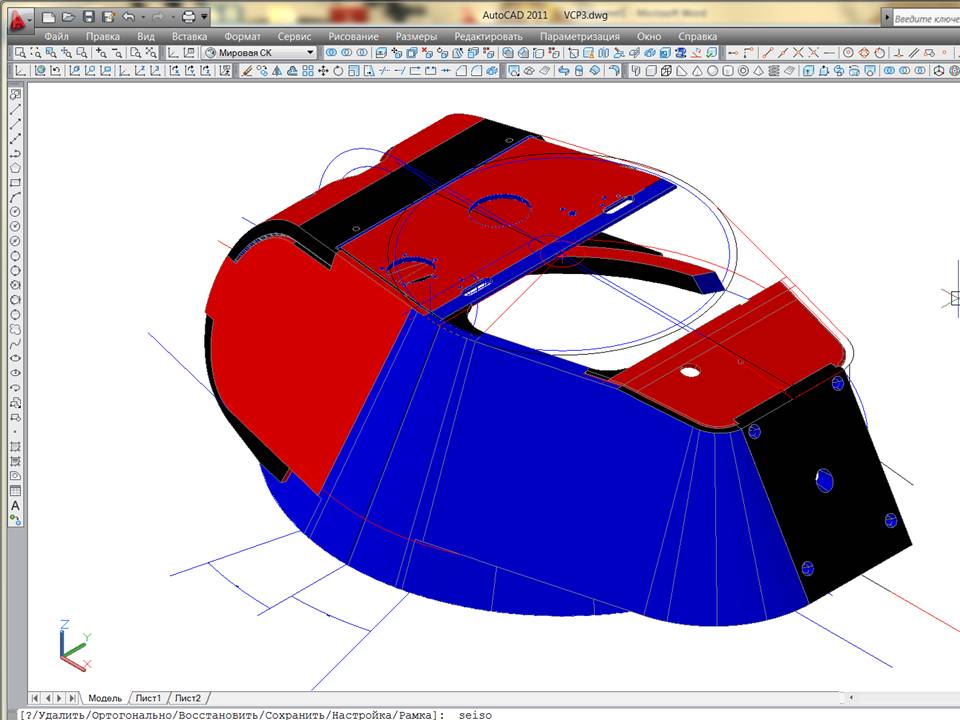Open the Параметризация menu
960x720 pixels.
(x=580, y=36)
